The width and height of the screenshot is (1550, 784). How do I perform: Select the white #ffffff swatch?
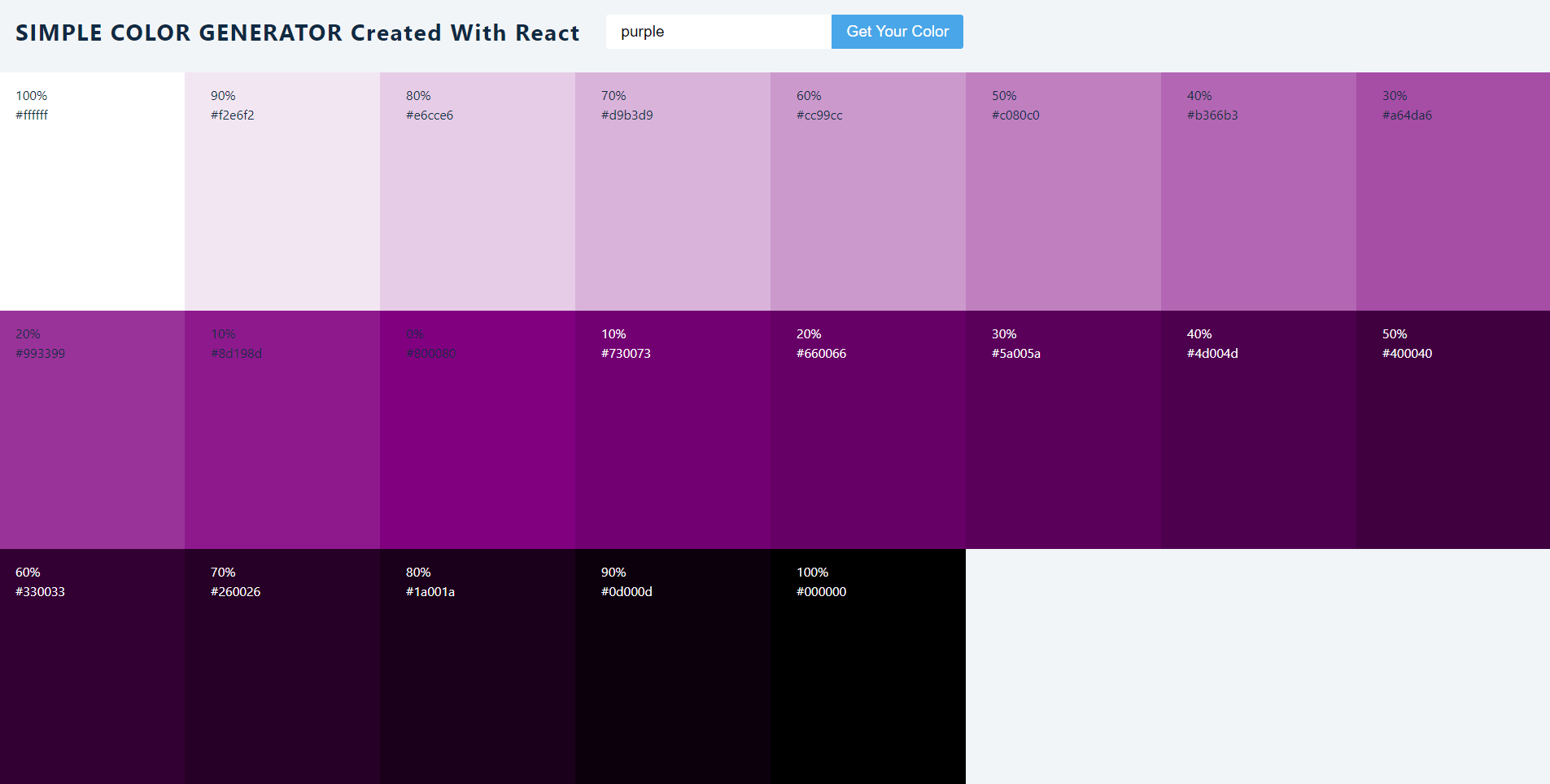pyautogui.click(x=92, y=191)
